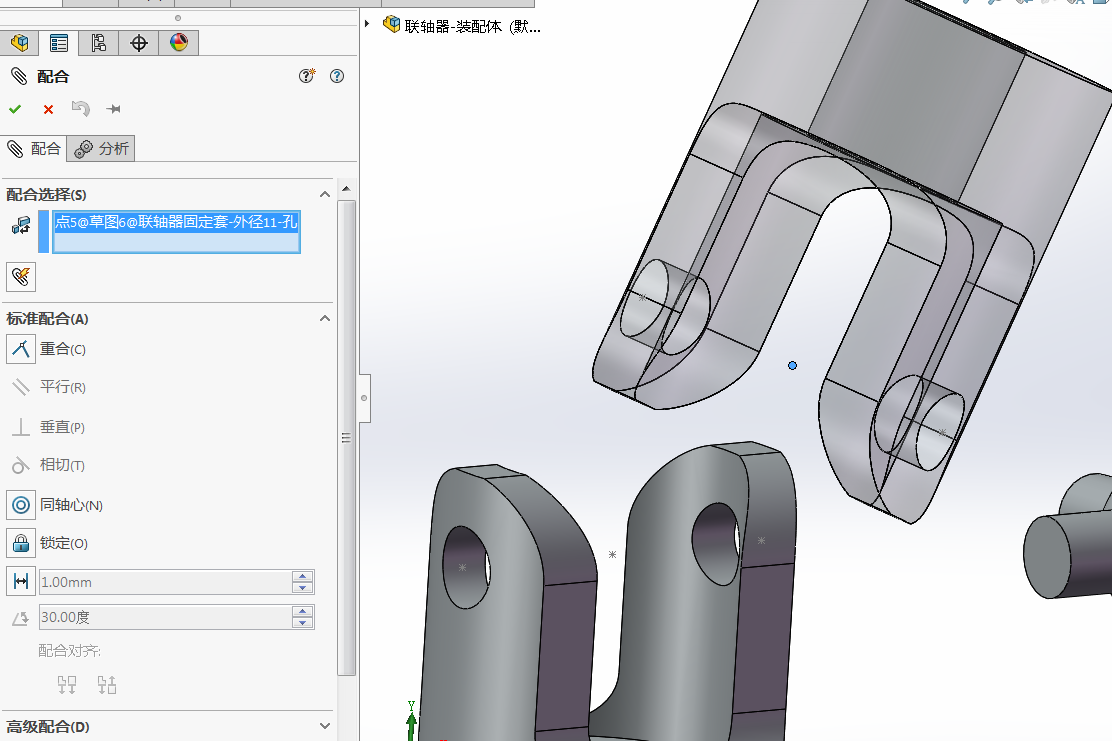Cancel the mate with red X
The height and width of the screenshot is (741, 1112).
(48, 109)
